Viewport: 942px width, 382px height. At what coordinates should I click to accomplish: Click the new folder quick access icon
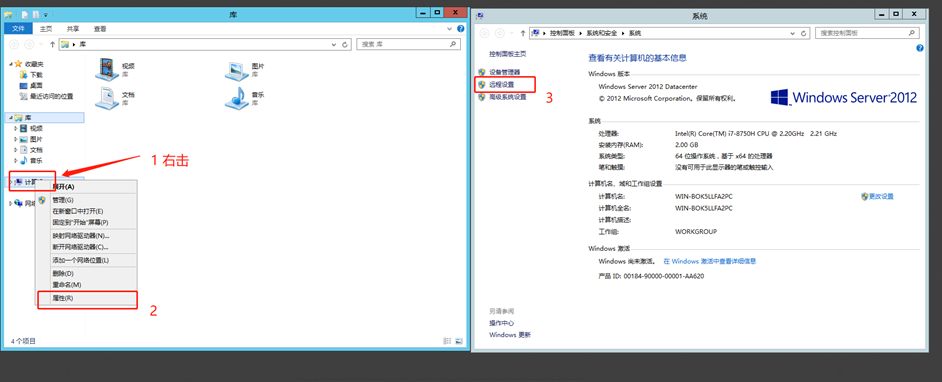click(x=36, y=14)
